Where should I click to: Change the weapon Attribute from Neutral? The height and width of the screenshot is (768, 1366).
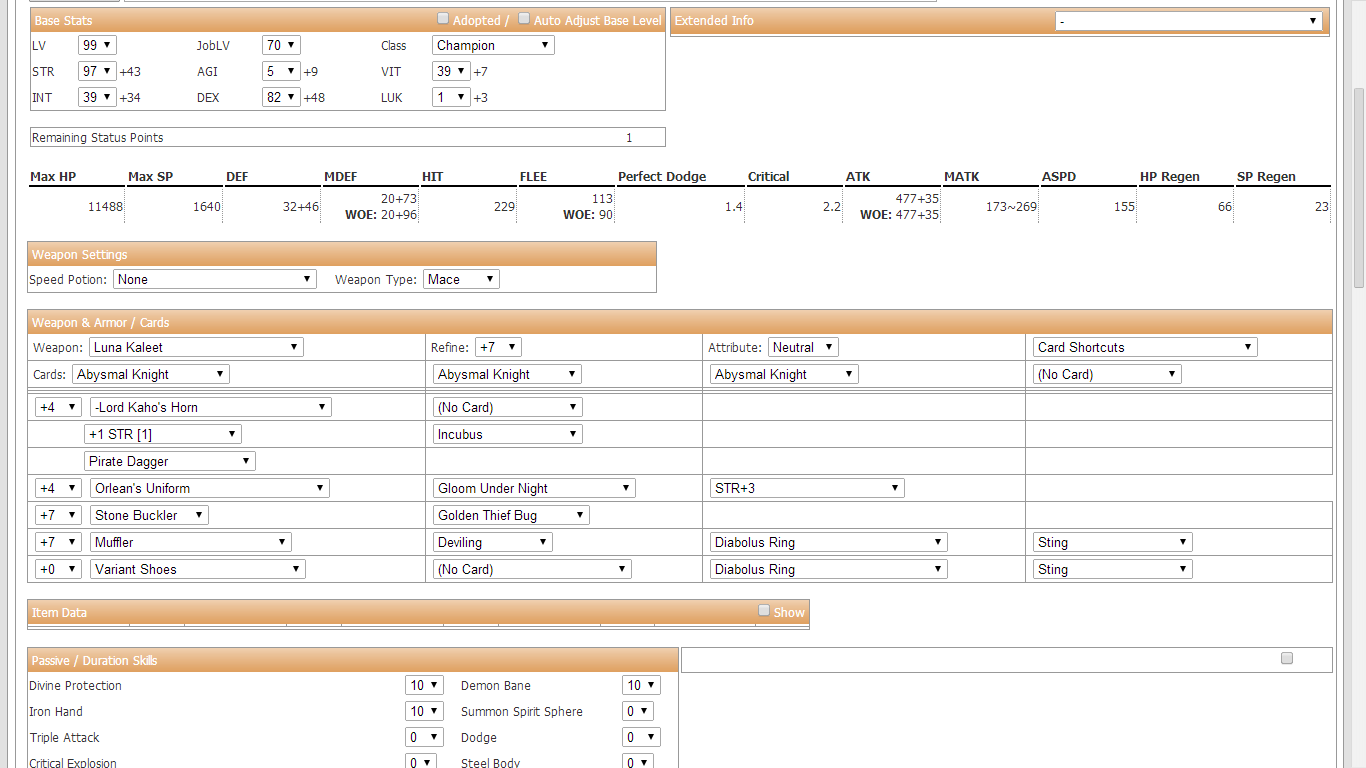coord(802,346)
